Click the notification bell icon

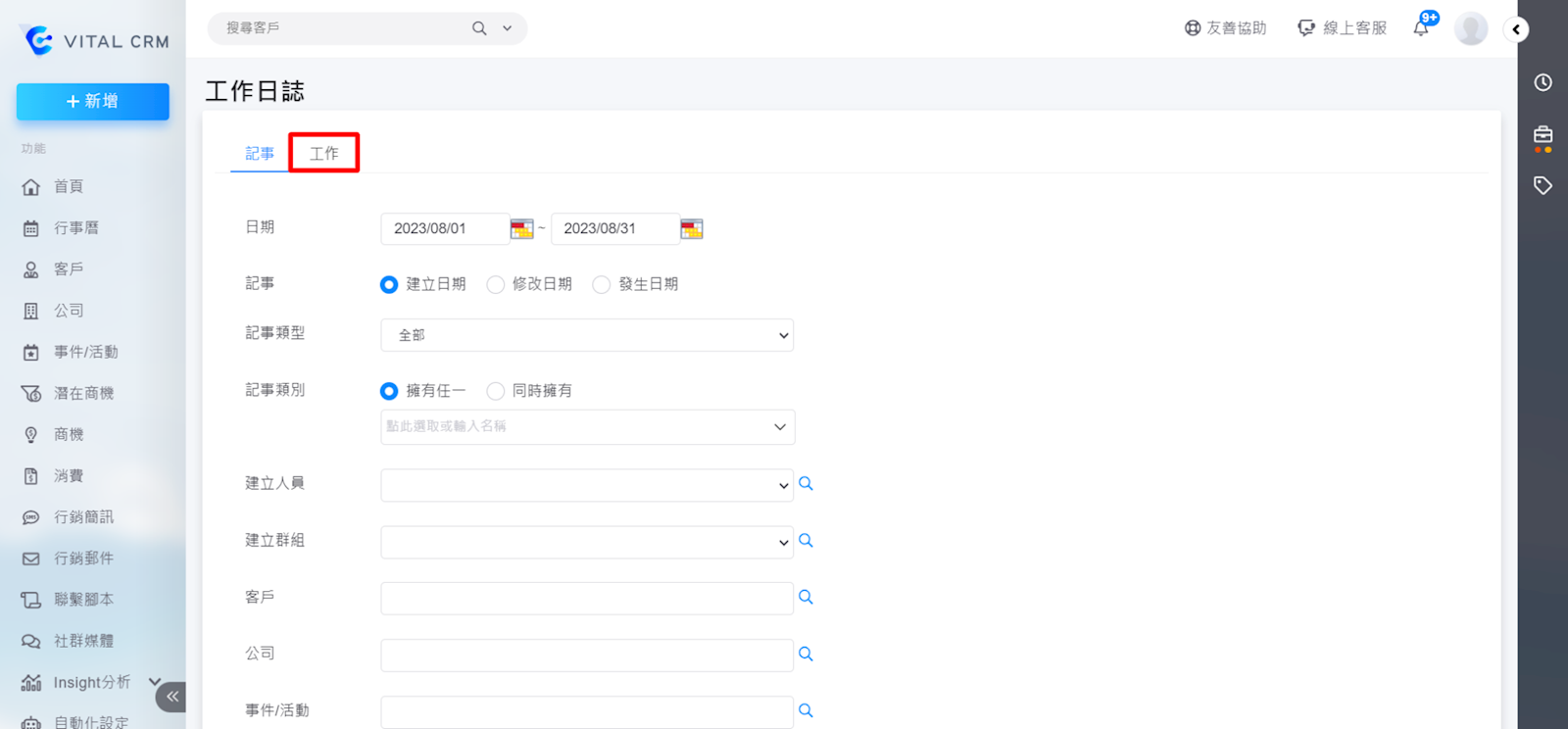(x=1421, y=28)
